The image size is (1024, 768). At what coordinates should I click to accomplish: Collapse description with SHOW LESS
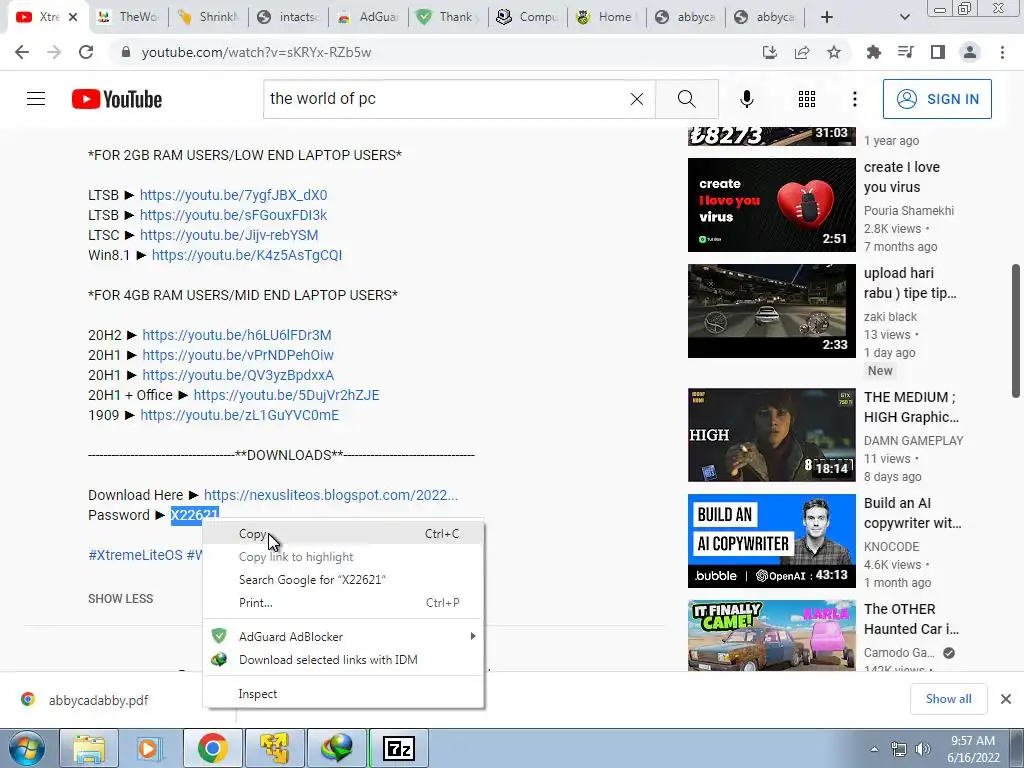(121, 598)
